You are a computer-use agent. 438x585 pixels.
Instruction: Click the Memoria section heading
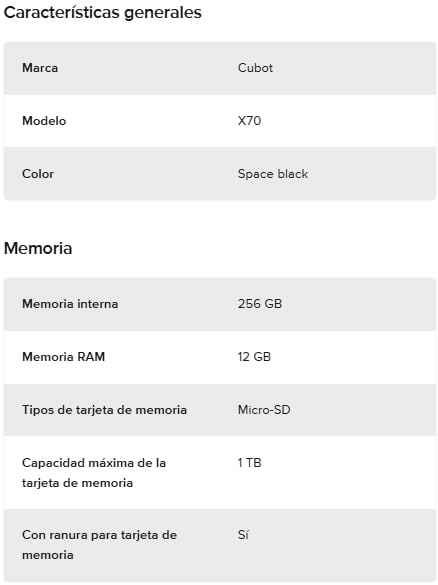pyautogui.click(x=38, y=248)
